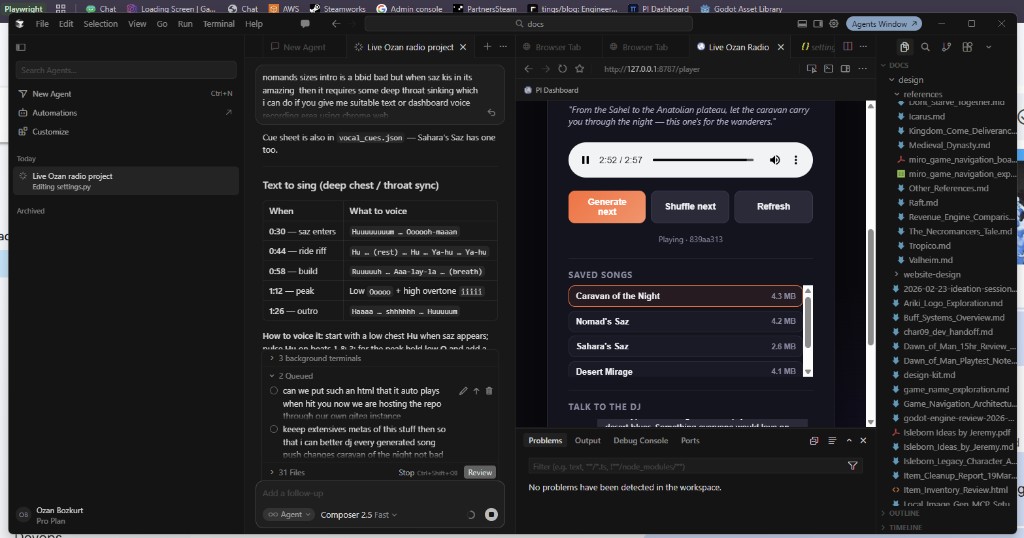The image size is (1024, 538).
Task: Open the Composer 2.5 Fast model dropdown
Action: [359, 514]
